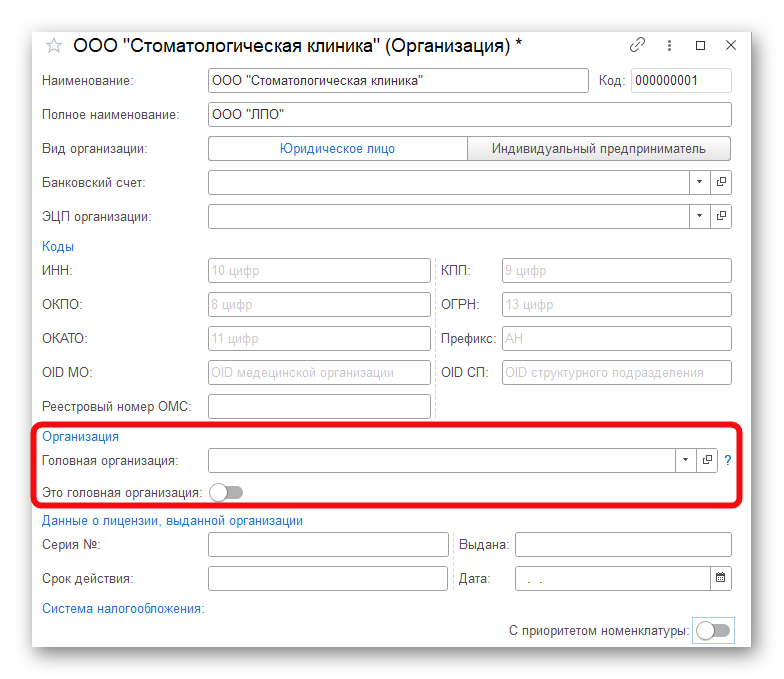
Task: Focus the OID СП field
Action: pos(616,372)
